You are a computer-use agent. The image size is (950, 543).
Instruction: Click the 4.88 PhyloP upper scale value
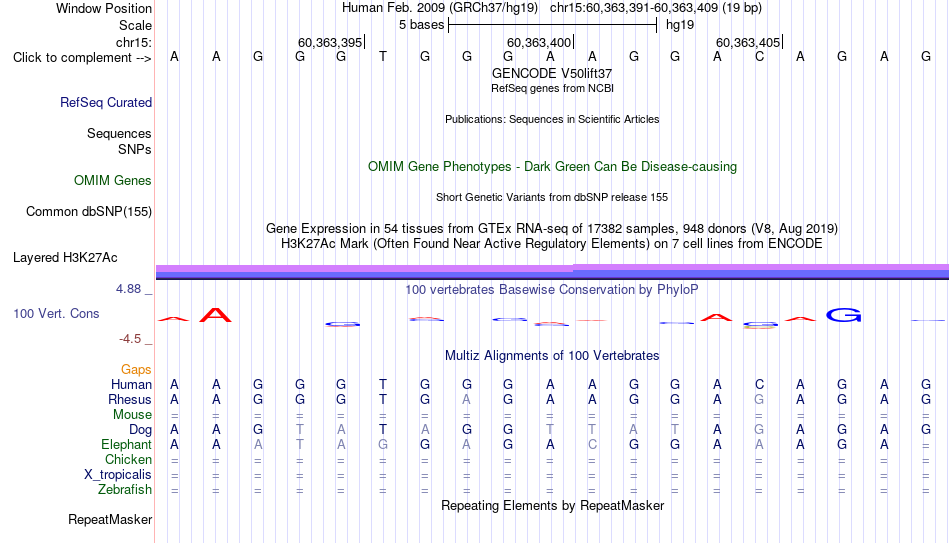[x=128, y=289]
